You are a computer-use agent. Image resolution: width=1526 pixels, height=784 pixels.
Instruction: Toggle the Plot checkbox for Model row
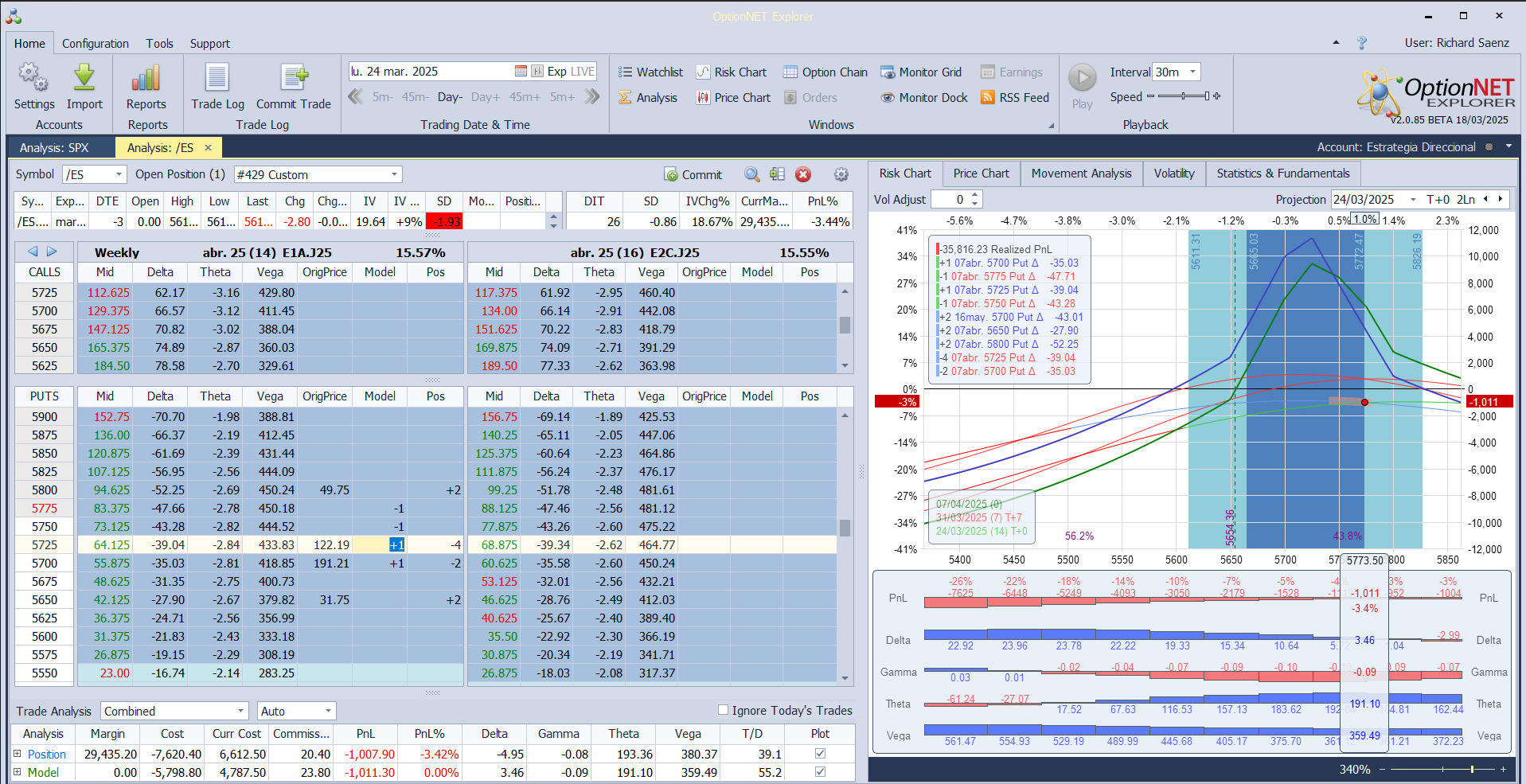pyautogui.click(x=820, y=771)
